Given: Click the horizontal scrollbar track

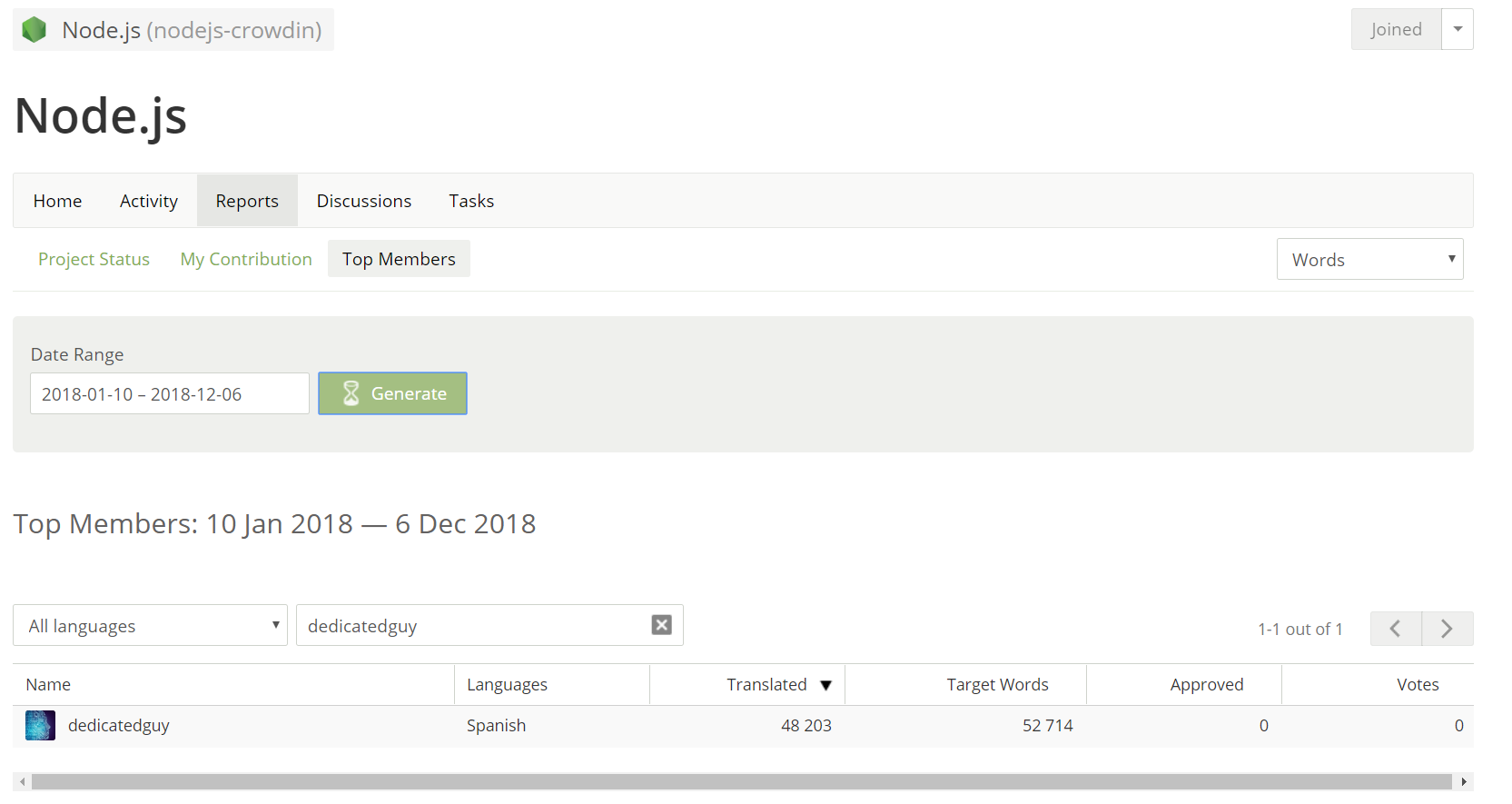Looking at the screenshot, I should click(x=742, y=782).
